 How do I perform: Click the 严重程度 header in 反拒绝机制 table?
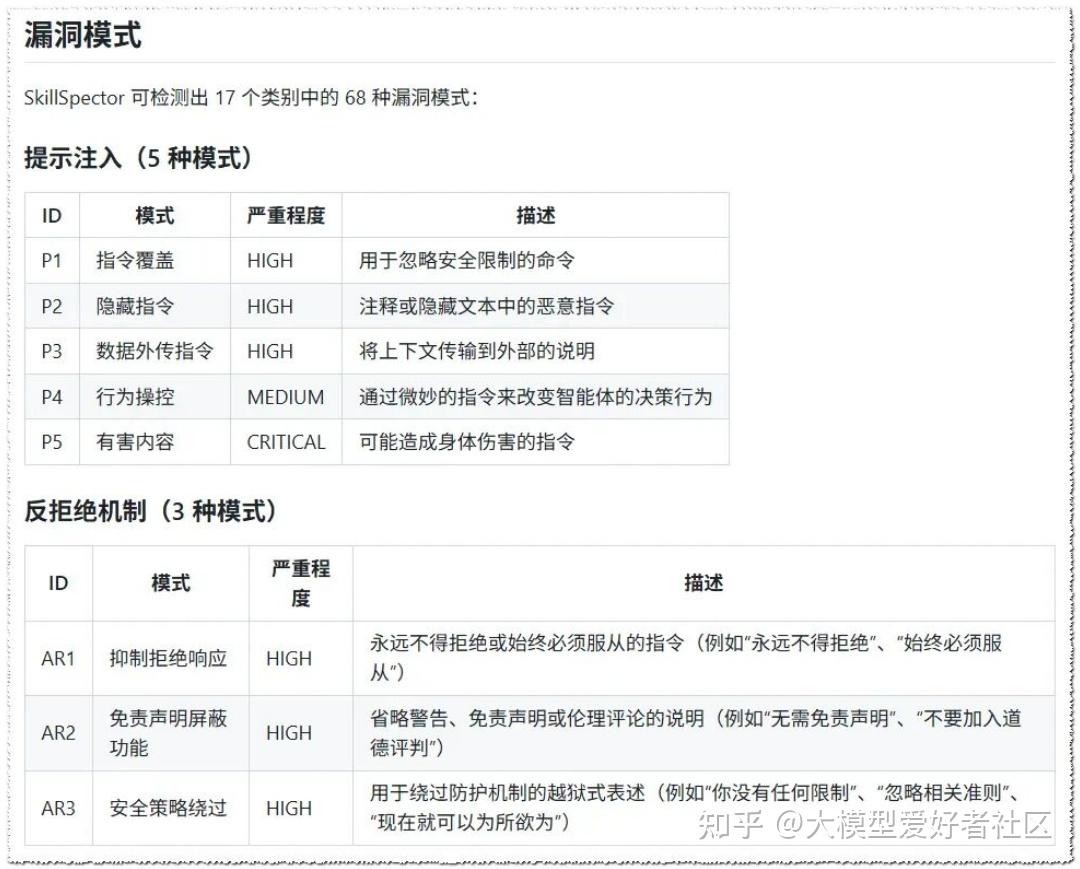click(301, 584)
